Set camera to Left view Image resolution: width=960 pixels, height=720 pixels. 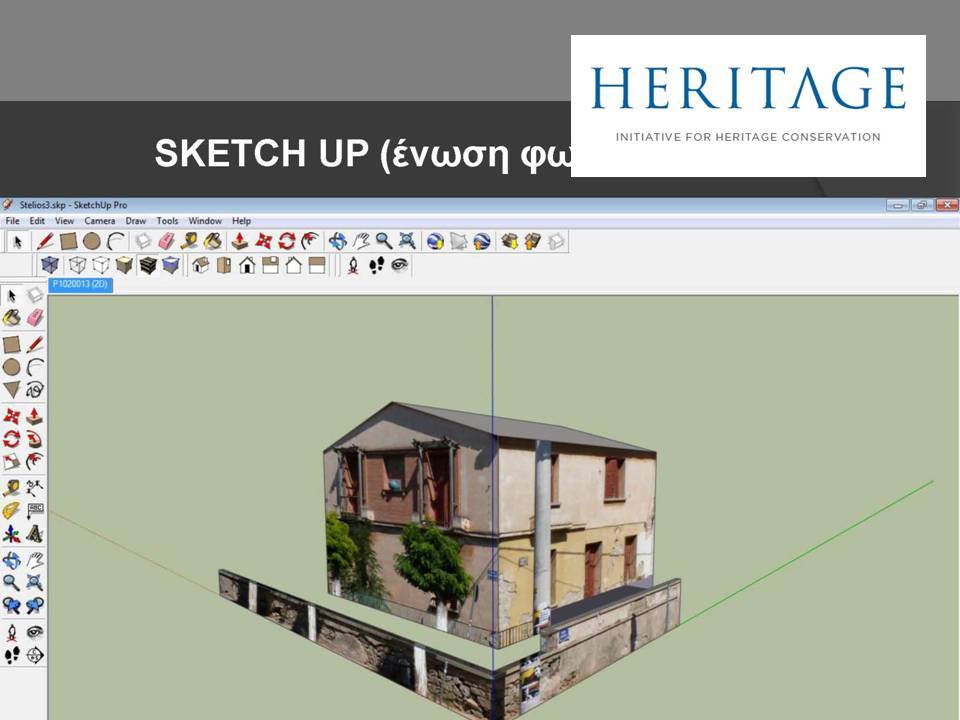pyautogui.click(x=317, y=265)
